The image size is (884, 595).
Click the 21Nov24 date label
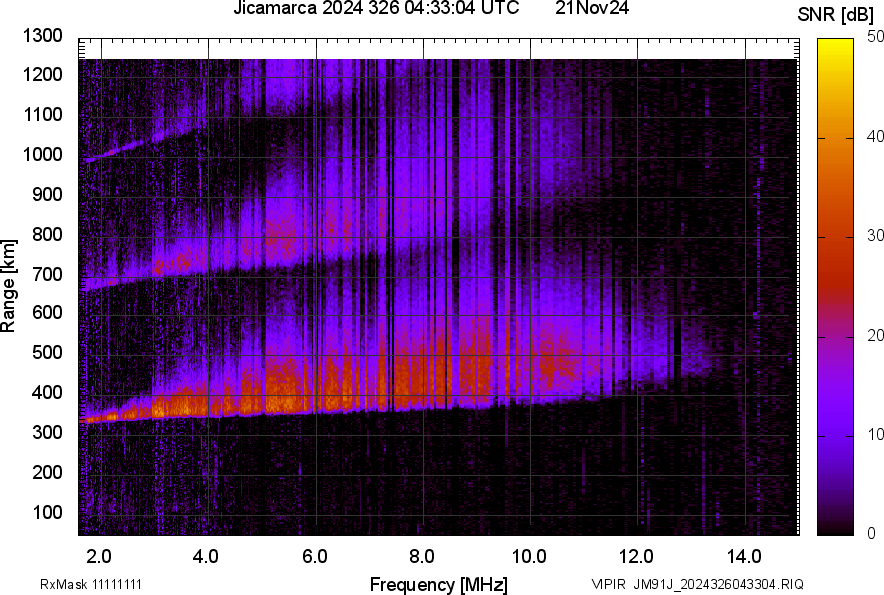click(x=592, y=9)
